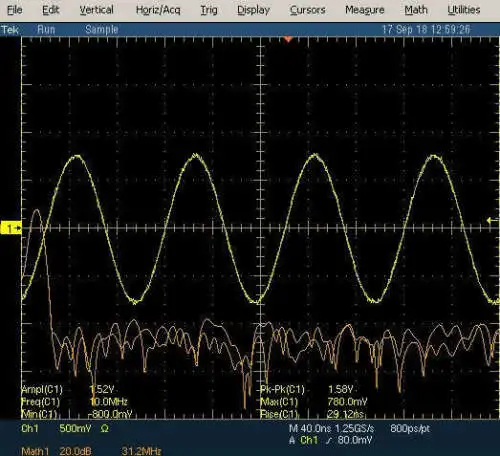Open the File menu

(15, 10)
